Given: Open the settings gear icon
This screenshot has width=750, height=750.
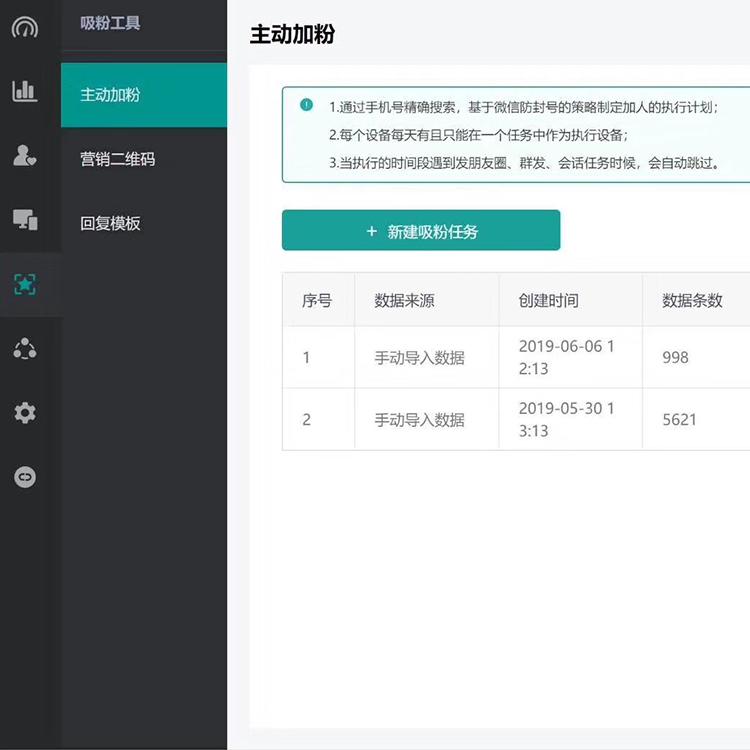Looking at the screenshot, I should [x=25, y=413].
